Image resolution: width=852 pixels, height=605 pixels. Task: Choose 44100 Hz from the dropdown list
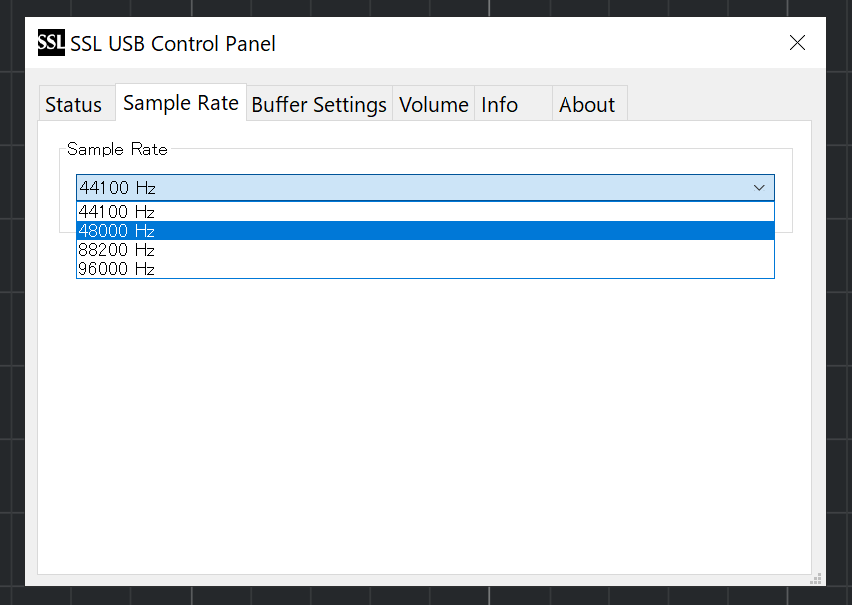click(x=425, y=211)
